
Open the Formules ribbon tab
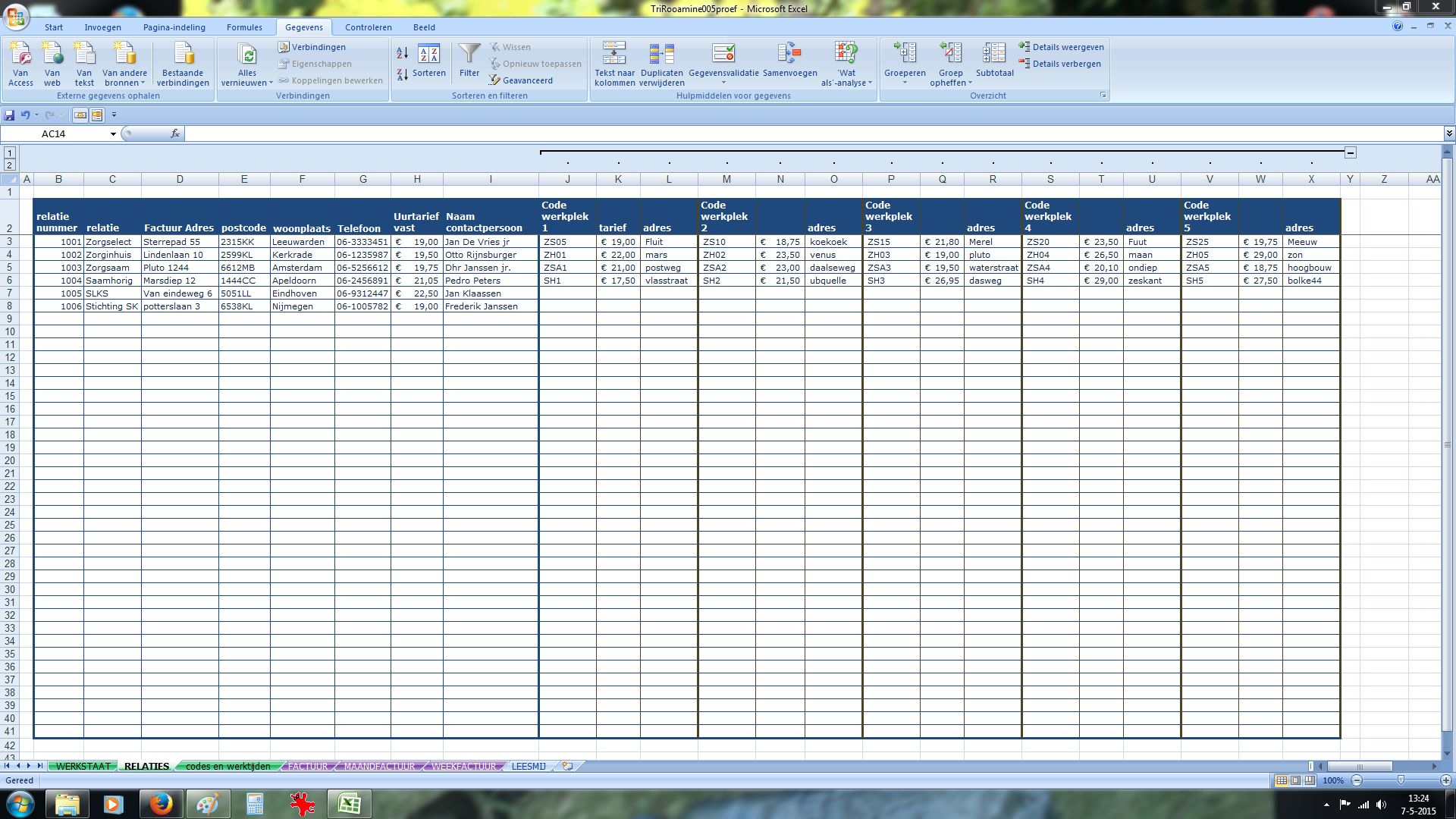pyautogui.click(x=244, y=27)
